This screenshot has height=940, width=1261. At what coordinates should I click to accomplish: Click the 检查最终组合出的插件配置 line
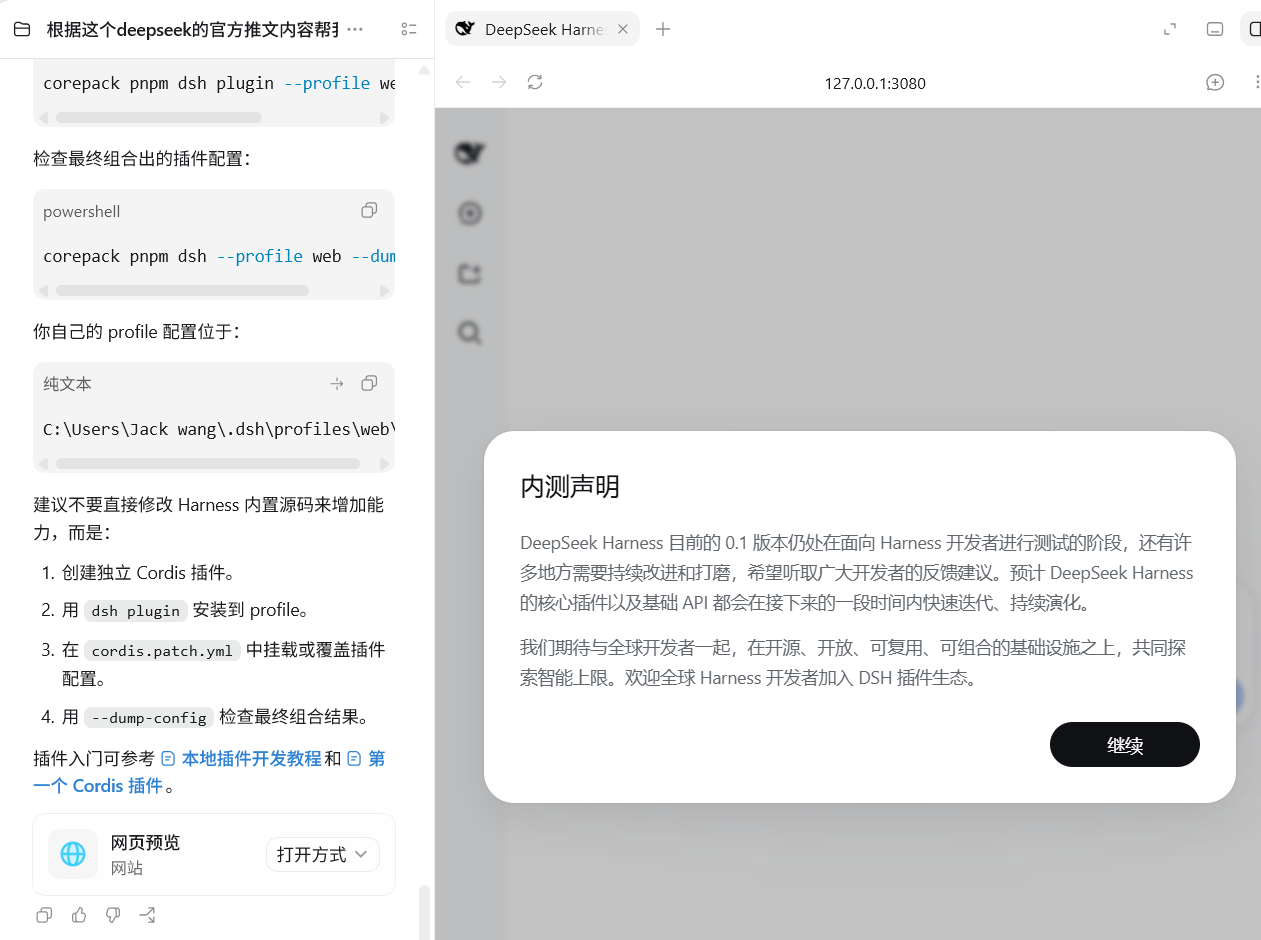(x=141, y=158)
